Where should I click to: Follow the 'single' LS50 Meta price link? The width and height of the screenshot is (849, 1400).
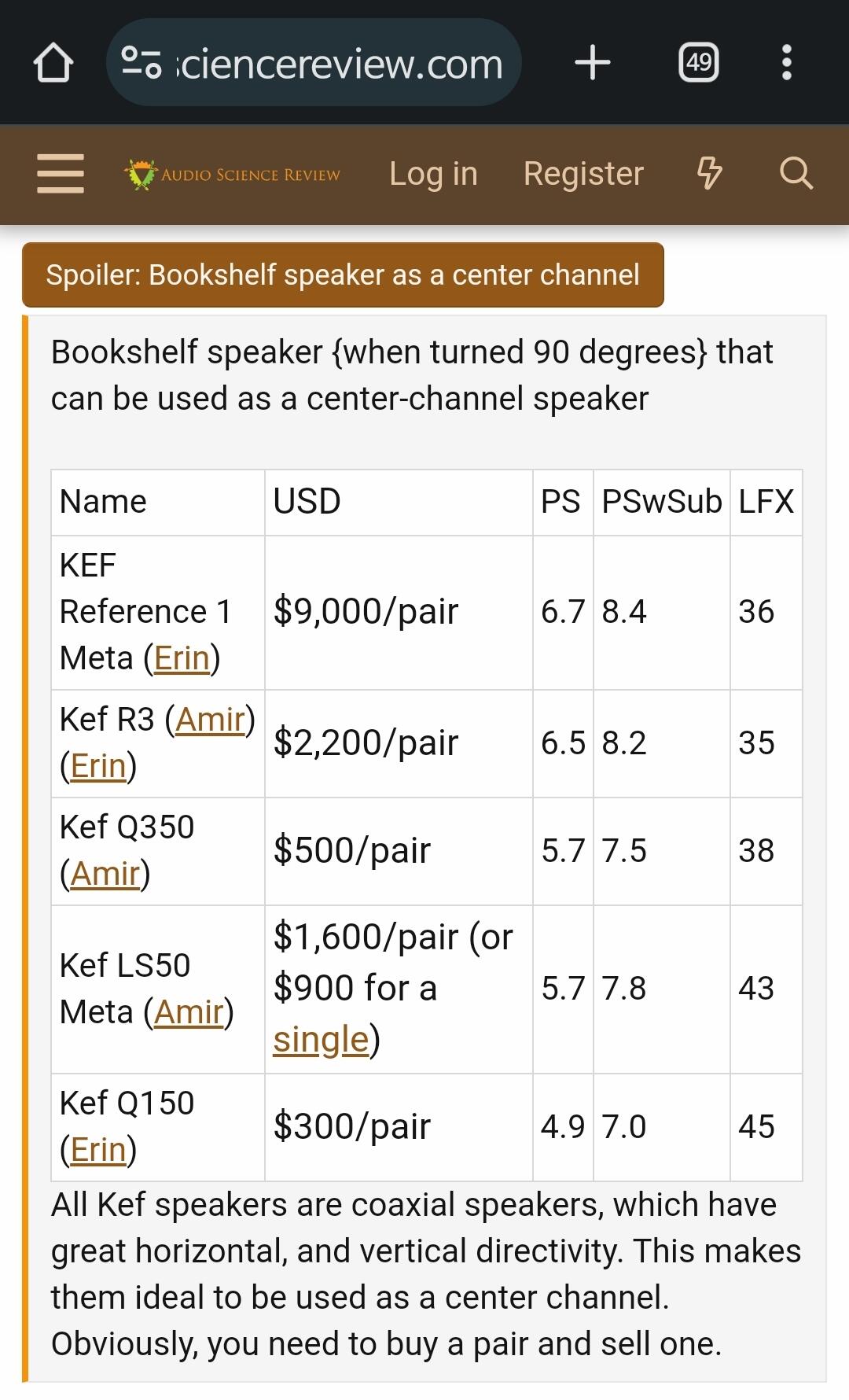pos(321,1040)
